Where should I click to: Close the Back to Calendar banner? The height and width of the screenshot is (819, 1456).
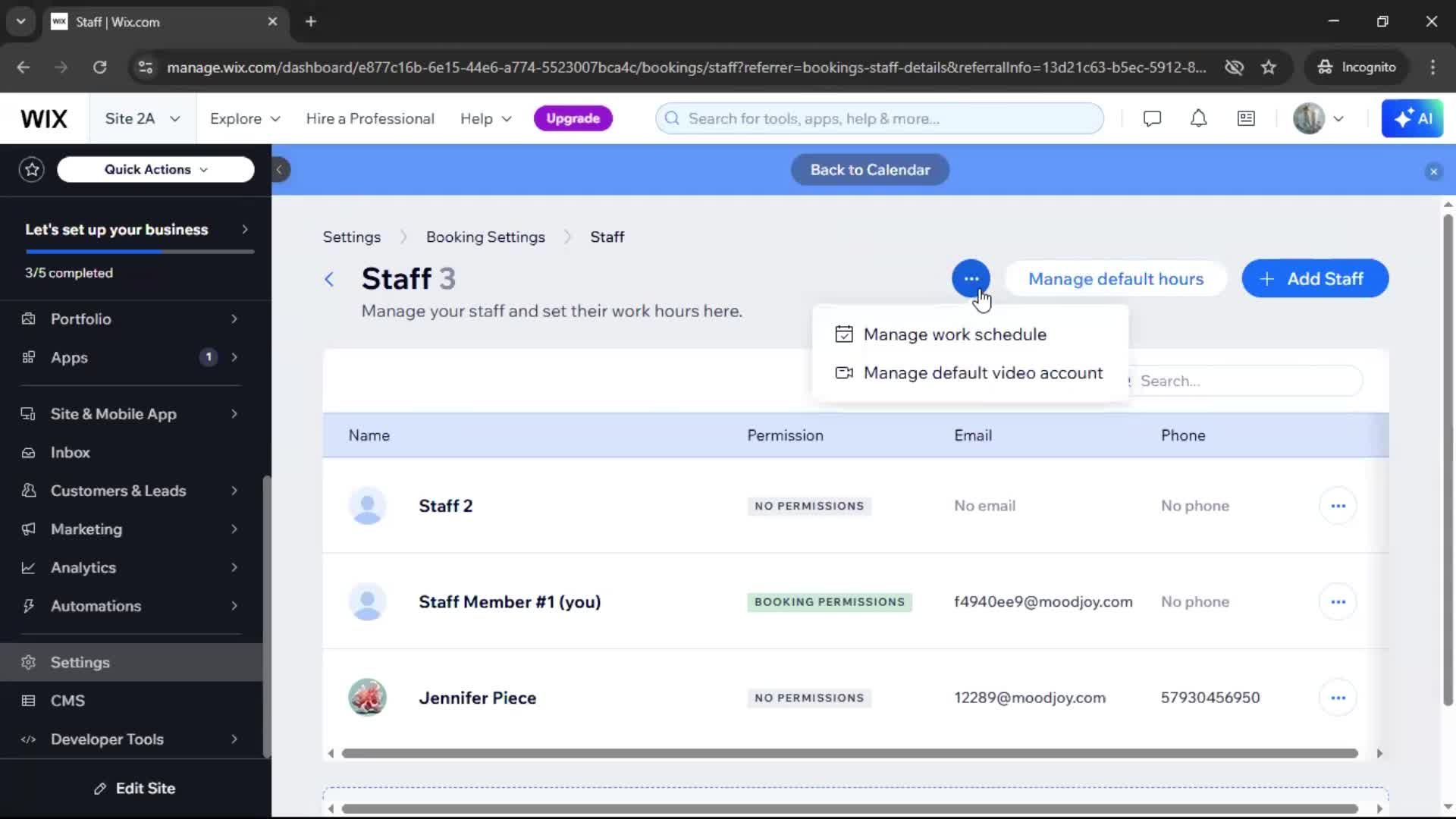click(1433, 171)
